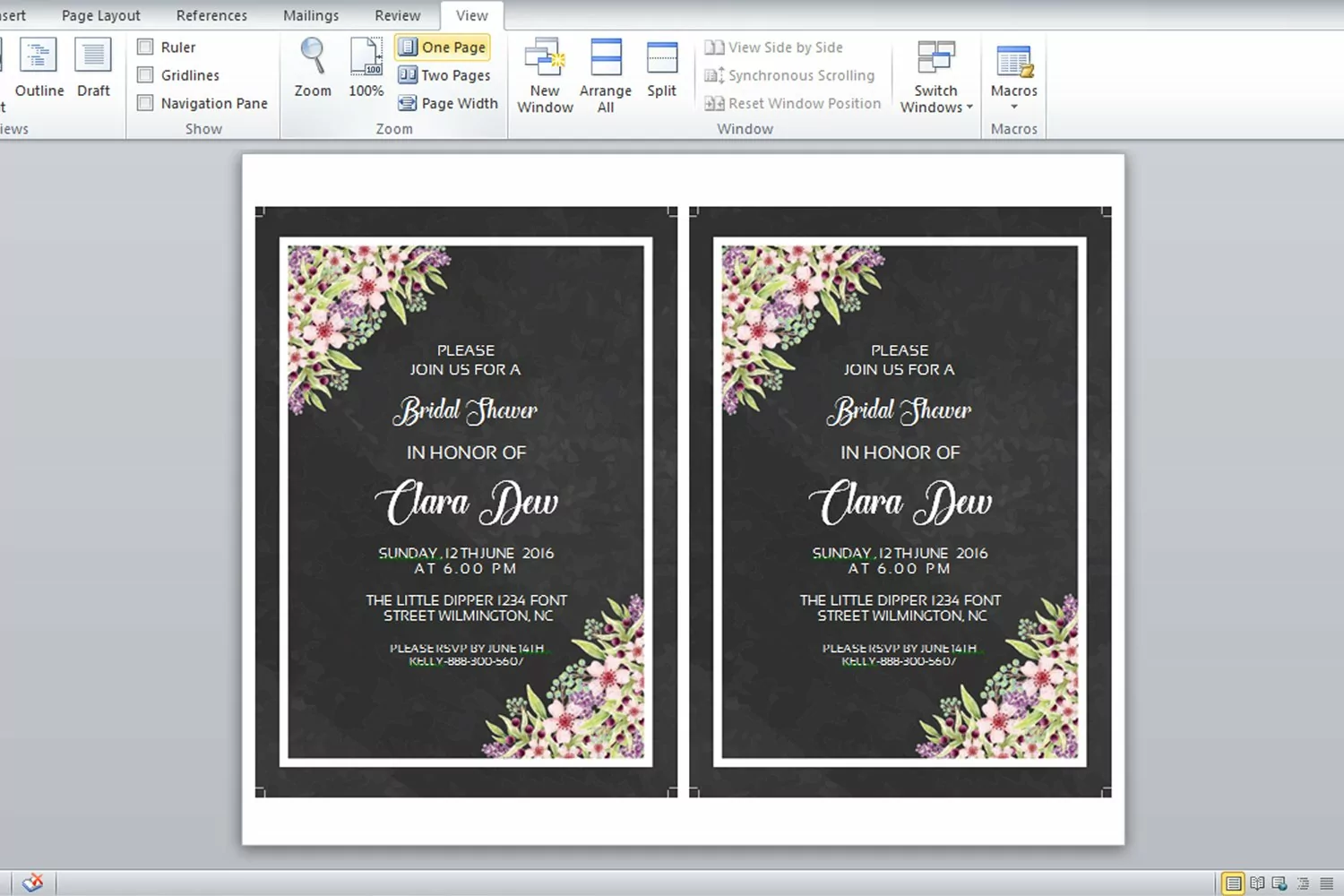This screenshot has height=896, width=1344.
Task: Click "STREET WILMINGTON, NC" on left invitation
Action: [469, 616]
